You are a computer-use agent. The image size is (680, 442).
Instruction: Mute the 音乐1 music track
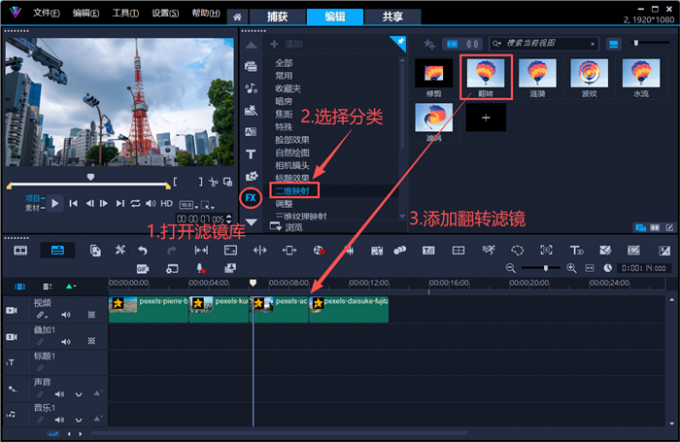click(59, 420)
